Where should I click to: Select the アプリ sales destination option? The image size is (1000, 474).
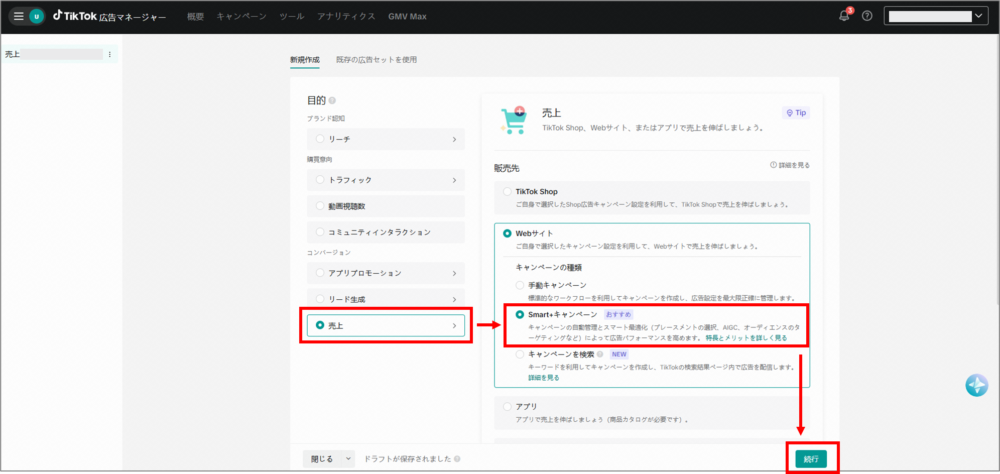coord(508,407)
